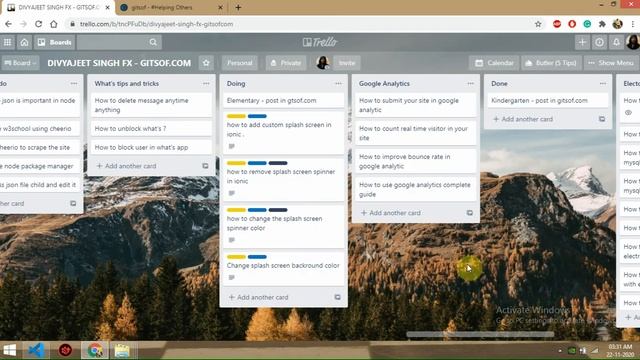The height and width of the screenshot is (360, 640).
Task: Click the Trello logo in header
Action: click(x=320, y=42)
